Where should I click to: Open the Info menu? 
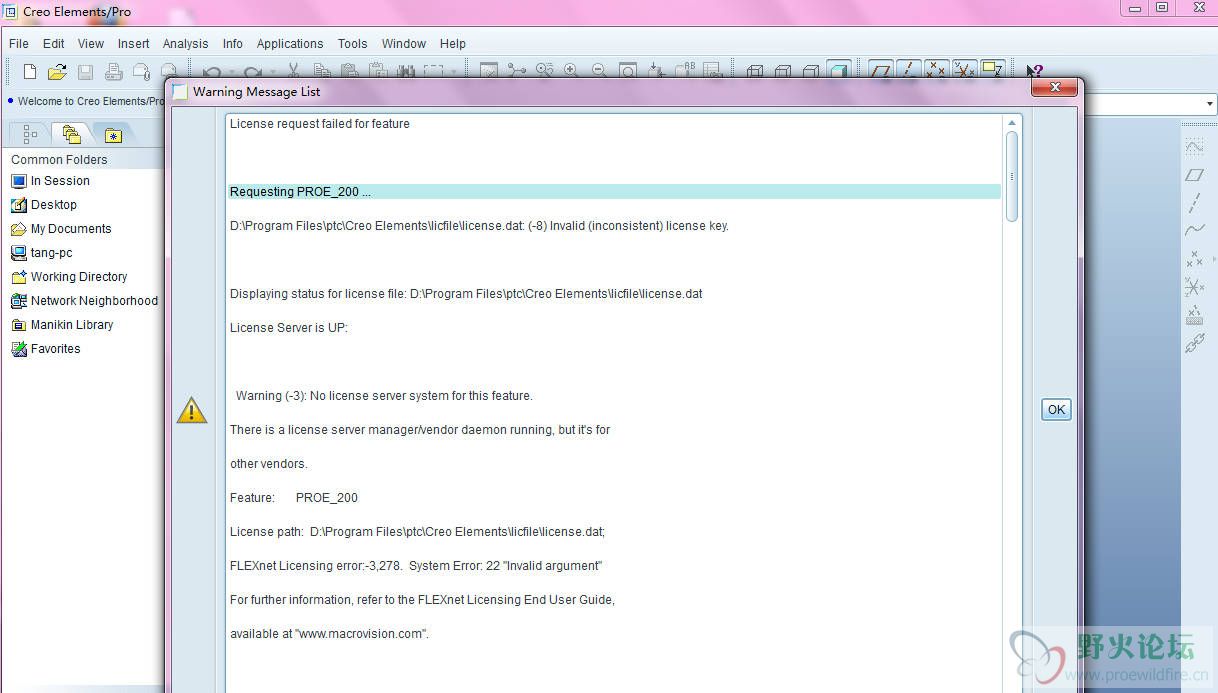coord(233,44)
